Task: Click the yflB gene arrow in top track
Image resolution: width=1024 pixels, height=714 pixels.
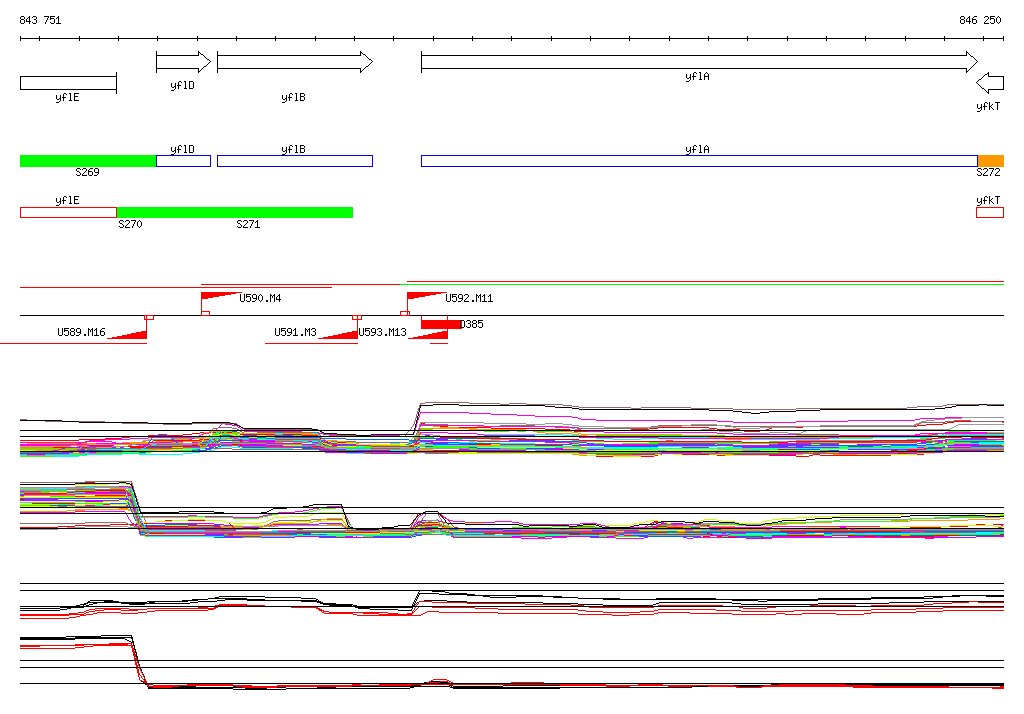Action: 295,62
